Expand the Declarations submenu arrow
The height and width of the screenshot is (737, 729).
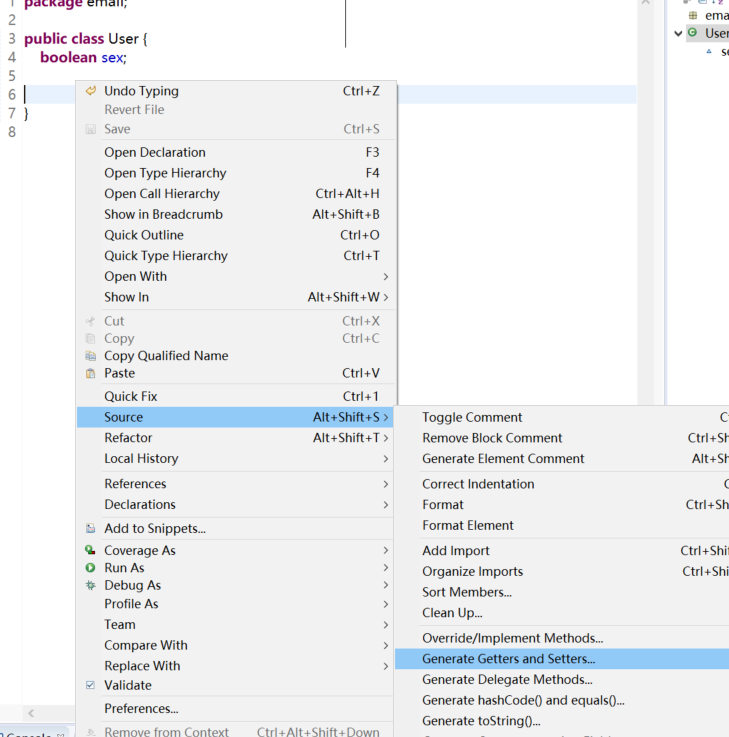385,505
